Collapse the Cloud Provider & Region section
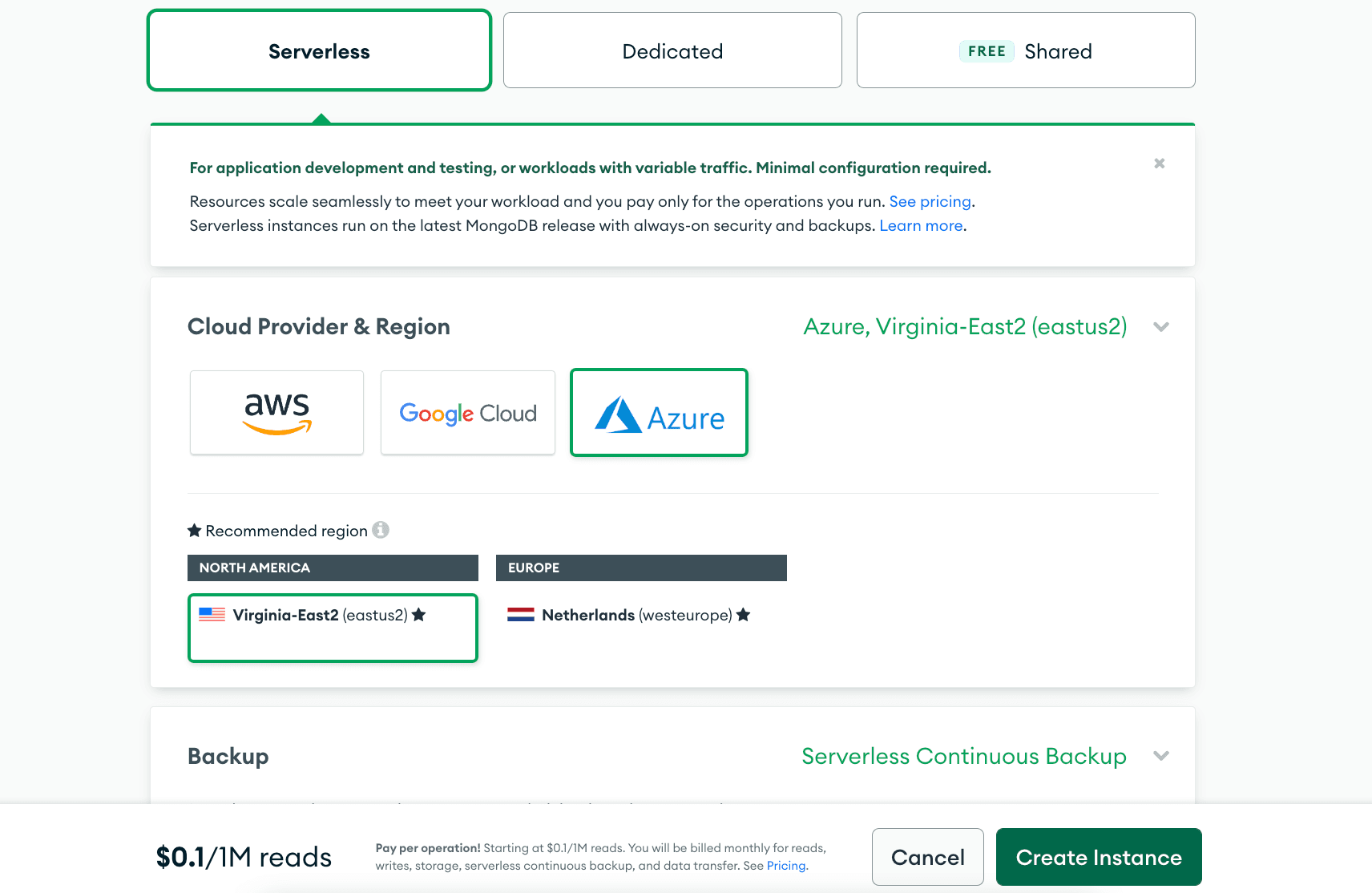The height and width of the screenshot is (893, 1372). (x=1160, y=327)
